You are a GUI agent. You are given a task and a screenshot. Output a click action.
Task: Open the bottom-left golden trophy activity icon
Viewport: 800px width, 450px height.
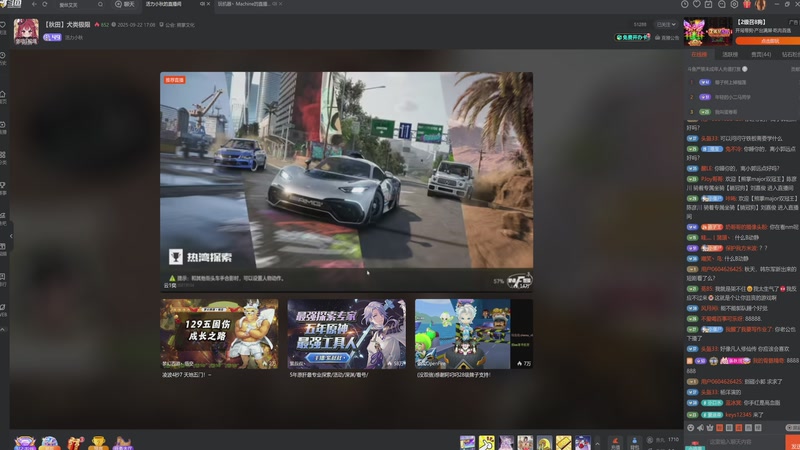[x=98, y=442]
